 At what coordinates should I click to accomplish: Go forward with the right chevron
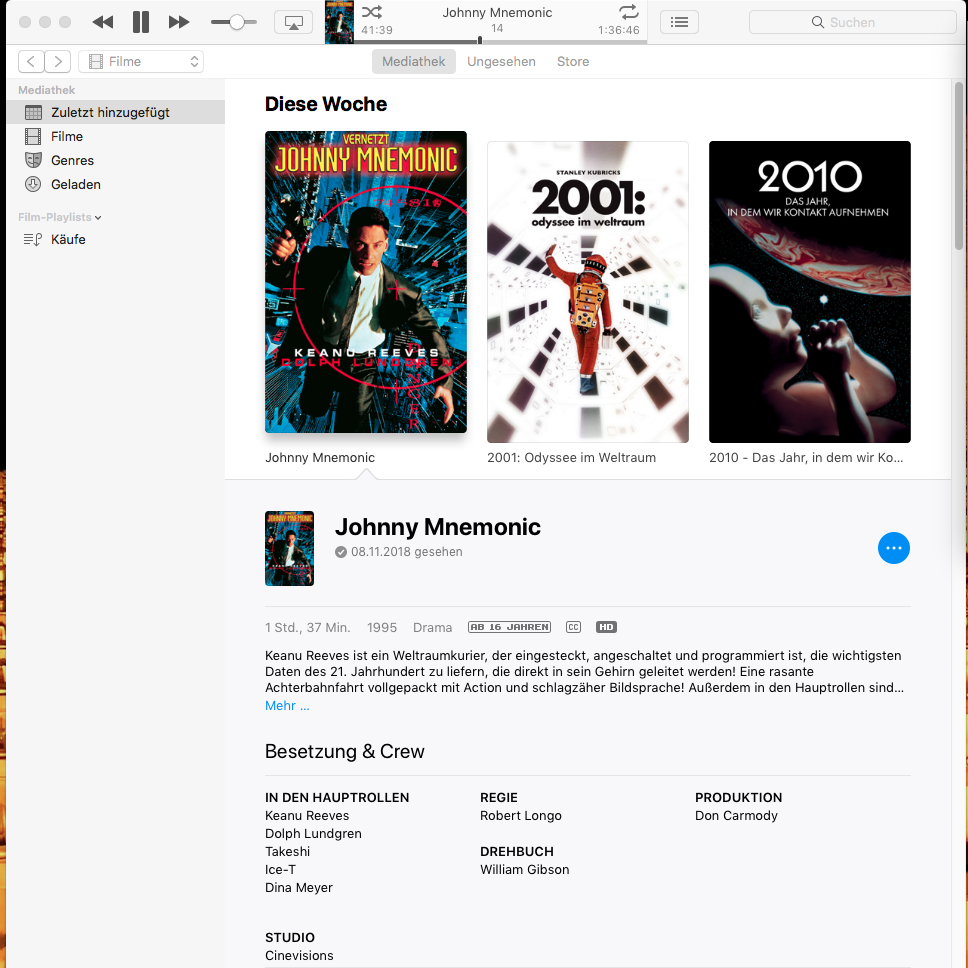pyautogui.click(x=58, y=62)
